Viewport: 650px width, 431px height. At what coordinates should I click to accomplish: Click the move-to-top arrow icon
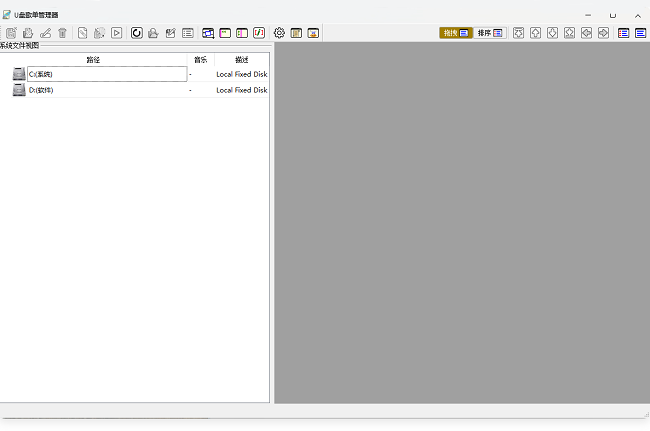coord(518,33)
